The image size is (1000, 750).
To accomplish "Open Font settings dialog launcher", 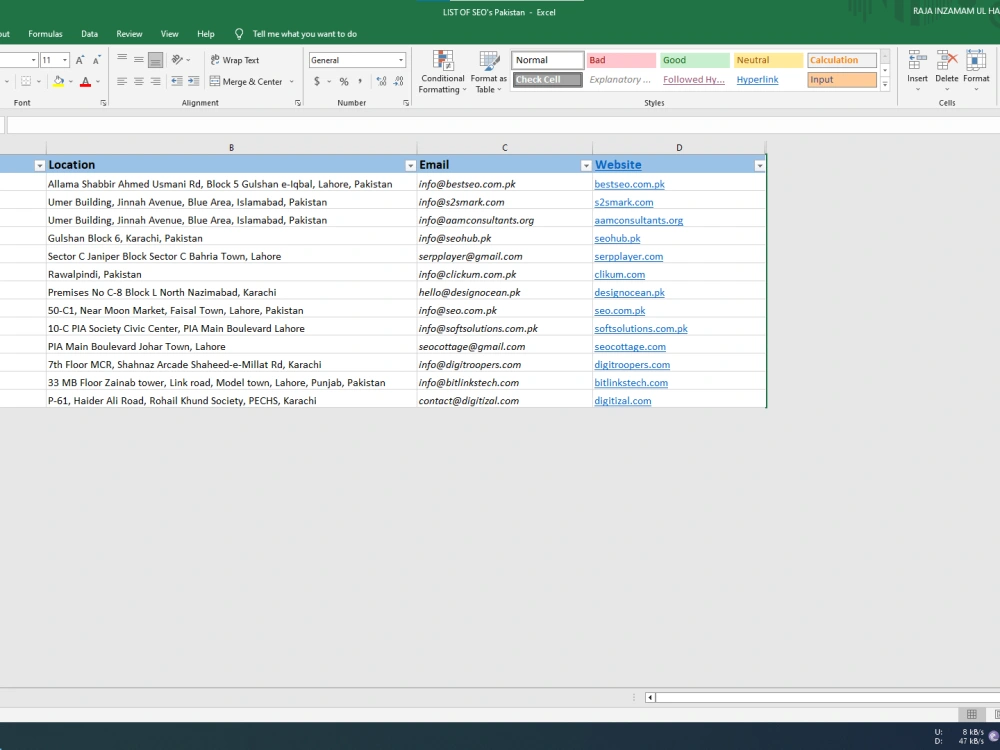I will 103,103.
